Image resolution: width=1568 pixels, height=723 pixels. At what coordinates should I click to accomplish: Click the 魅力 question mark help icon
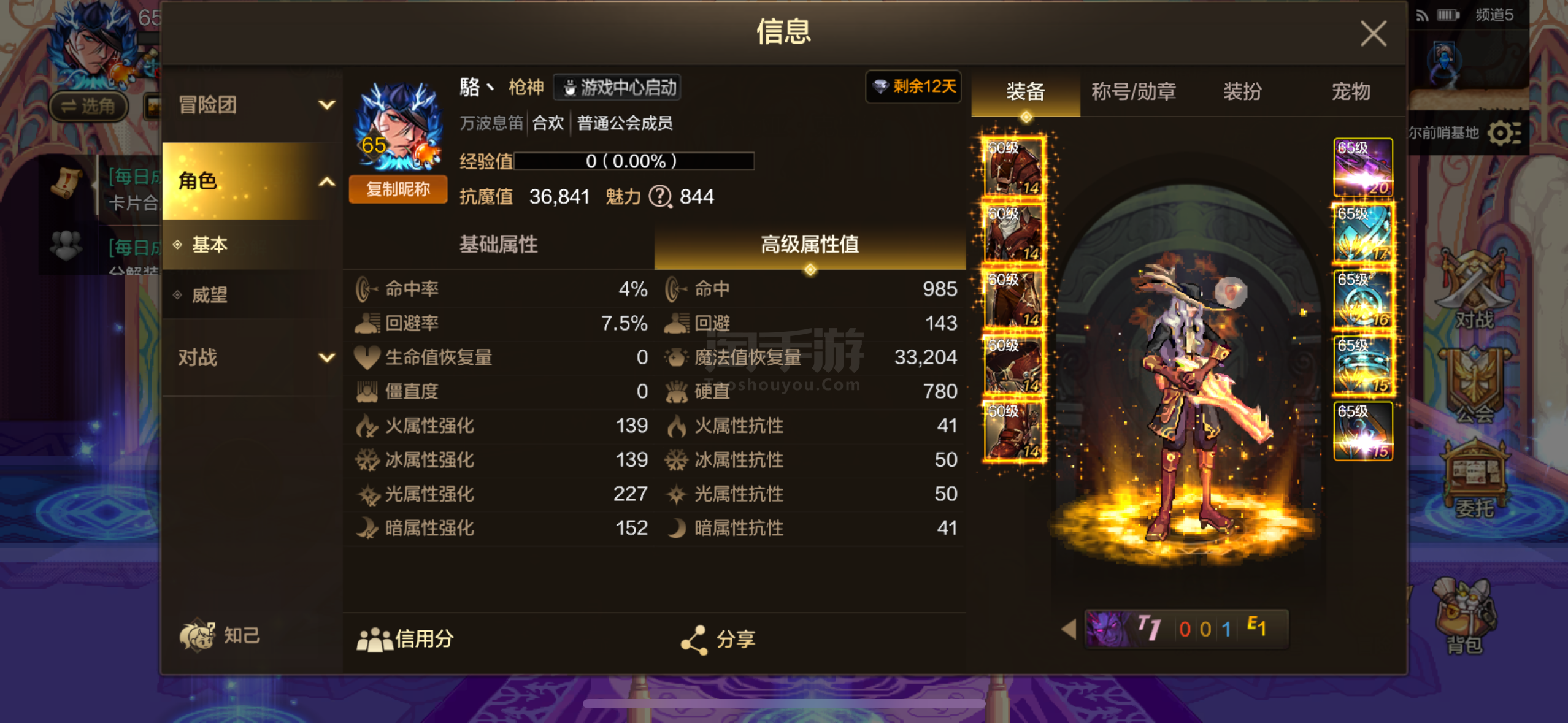660,197
